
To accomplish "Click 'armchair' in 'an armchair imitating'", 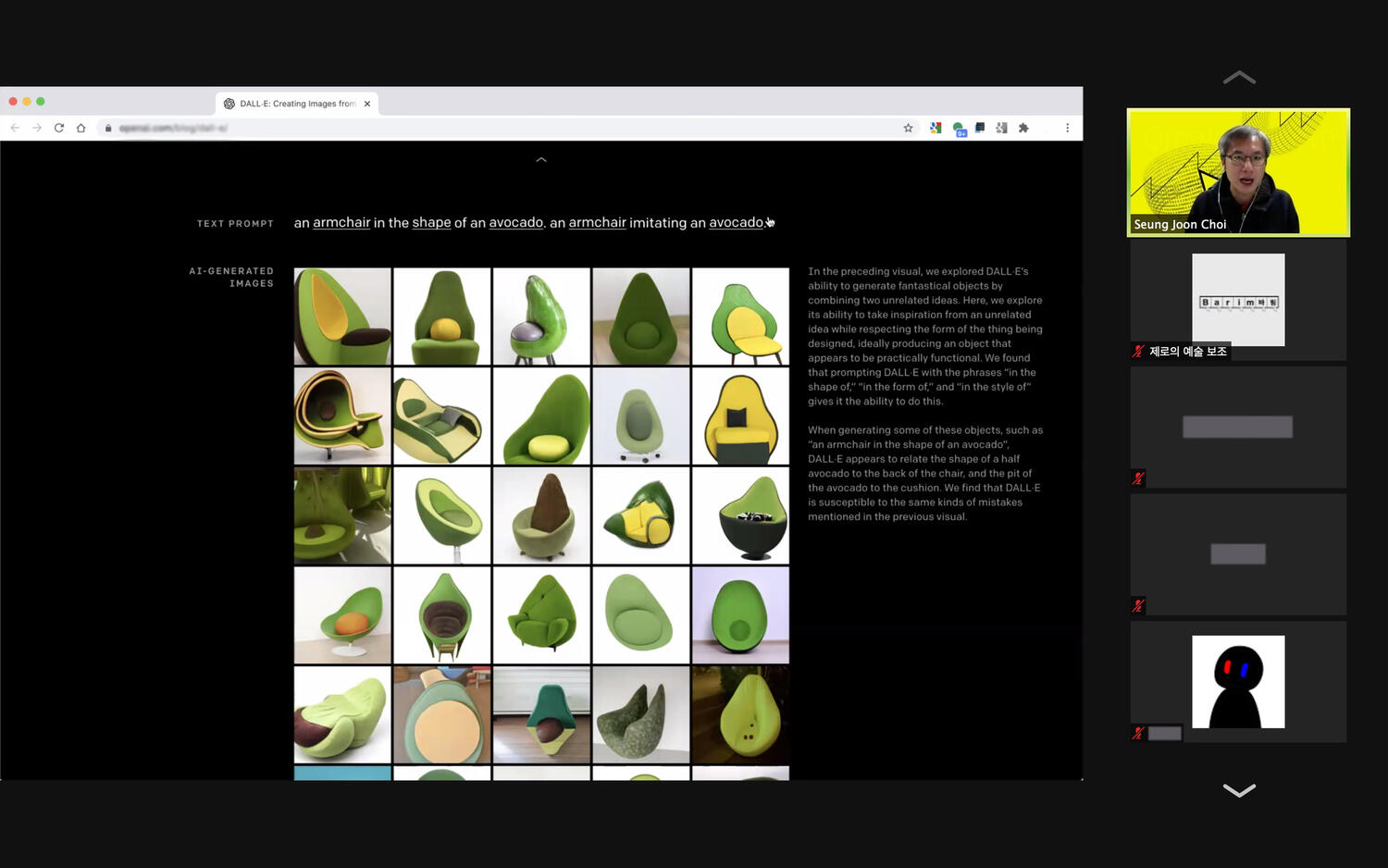I will (597, 222).
